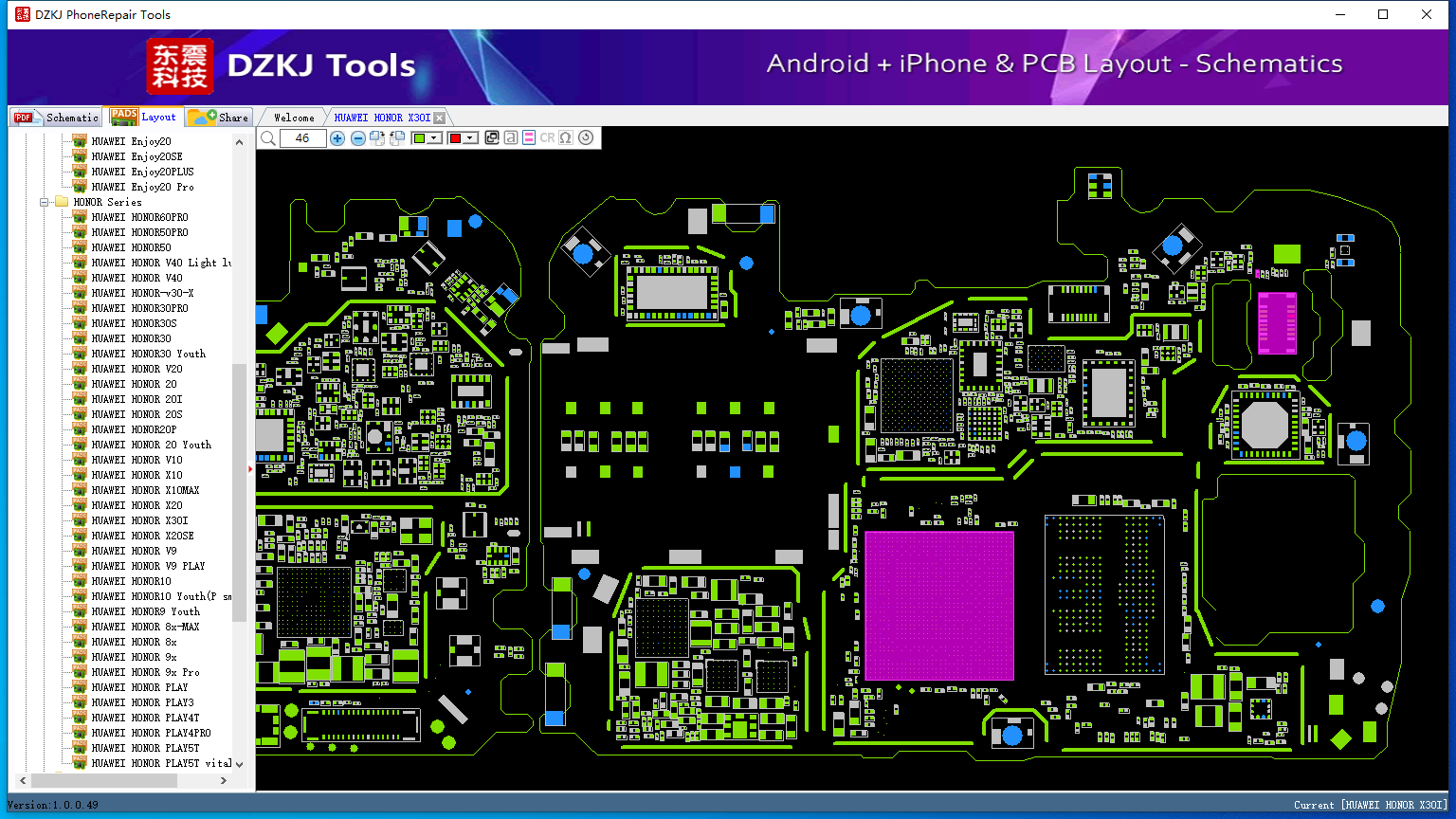The image size is (1456, 819).
Task: Click PADS icon beside HUAWEI Enjoy20
Action: tap(80, 141)
